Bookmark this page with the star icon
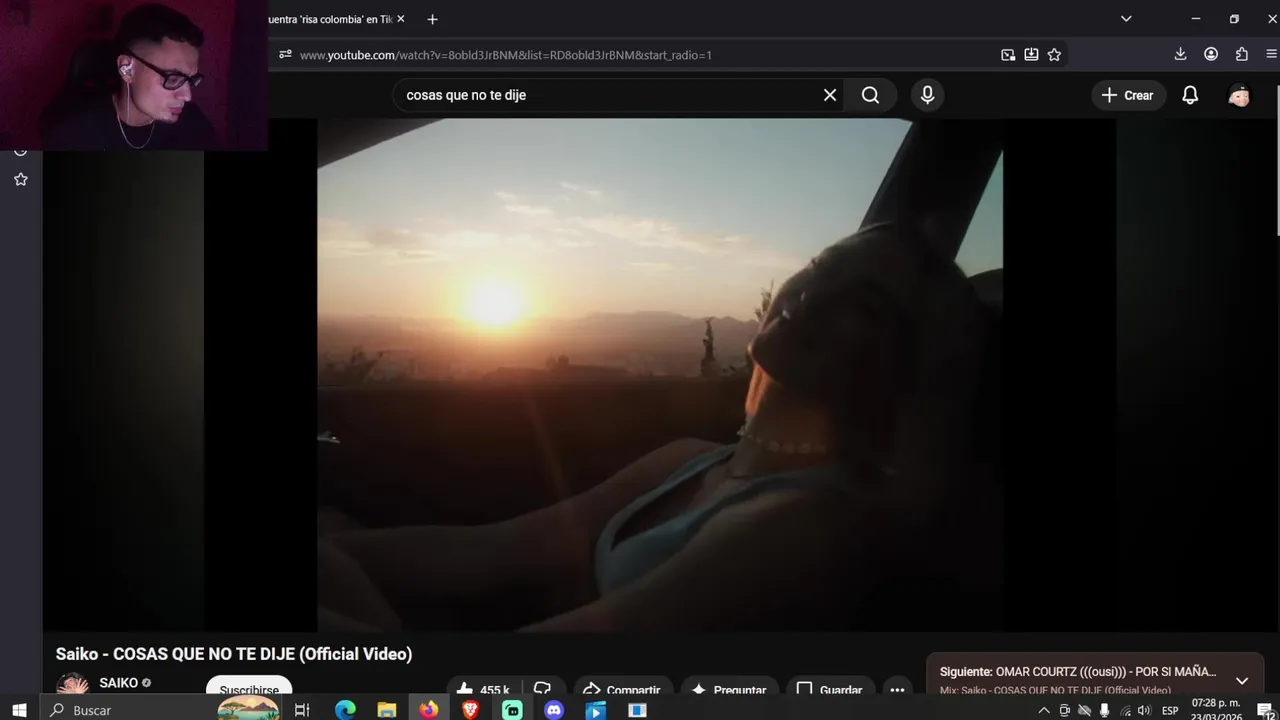 [1054, 55]
